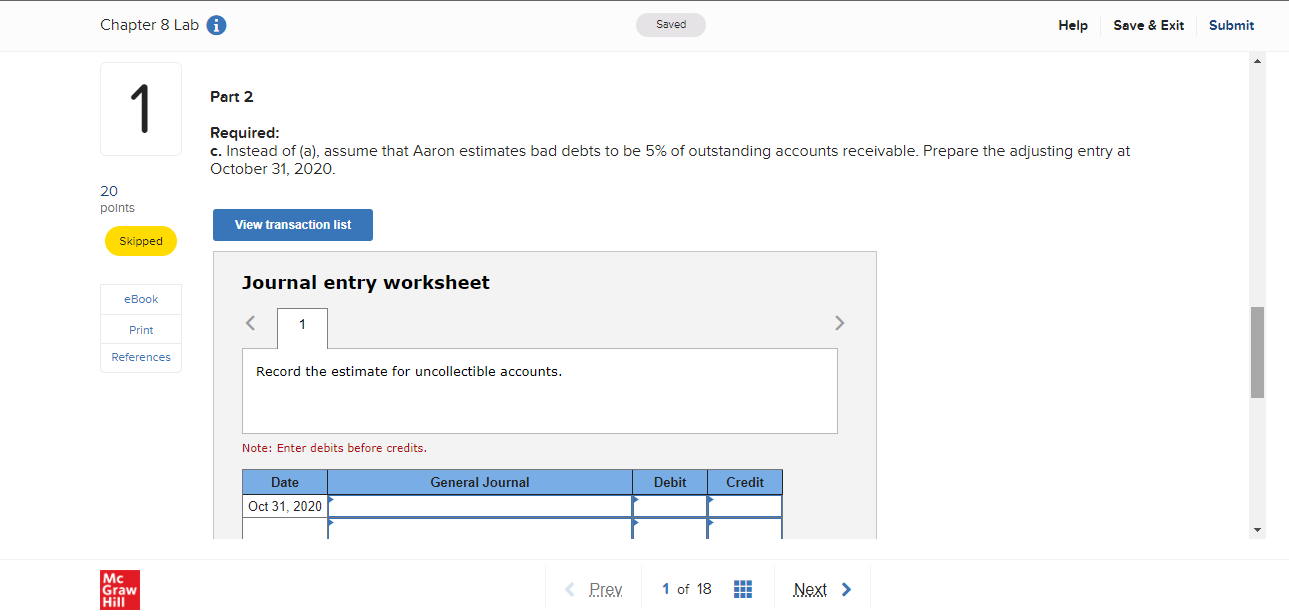The image size is (1289, 616).
Task: Click the Debit field for Oct 31, 2020
Action: [669, 506]
